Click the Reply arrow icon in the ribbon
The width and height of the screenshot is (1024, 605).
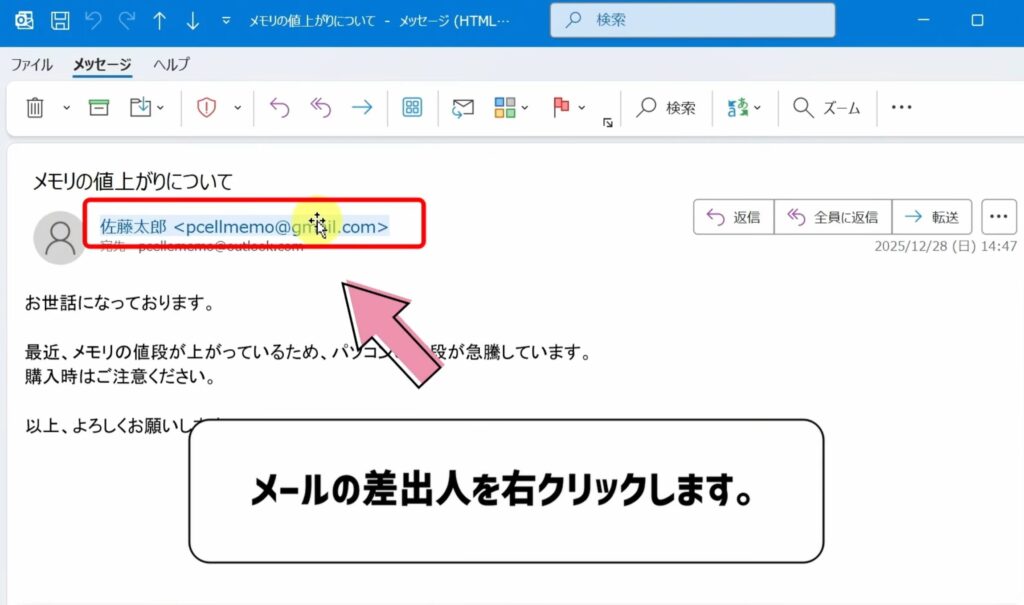280,107
